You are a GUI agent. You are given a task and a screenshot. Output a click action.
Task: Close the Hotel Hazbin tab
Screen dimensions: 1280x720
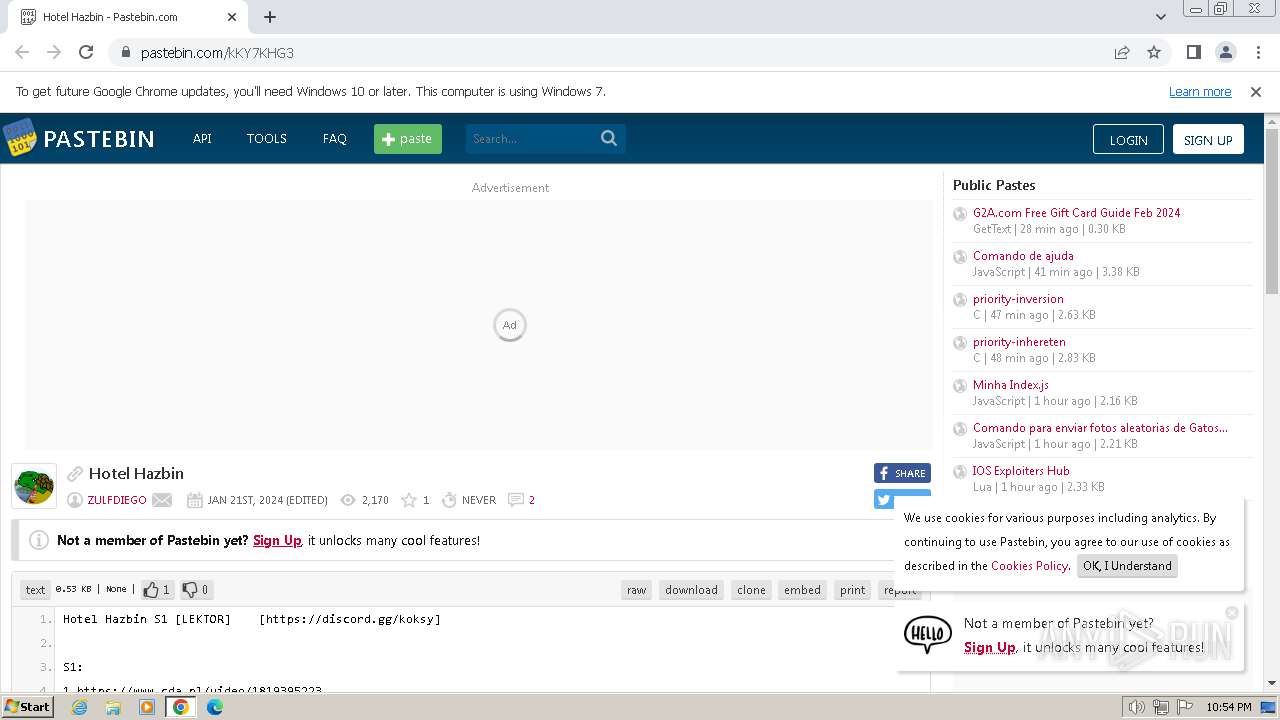(232, 17)
